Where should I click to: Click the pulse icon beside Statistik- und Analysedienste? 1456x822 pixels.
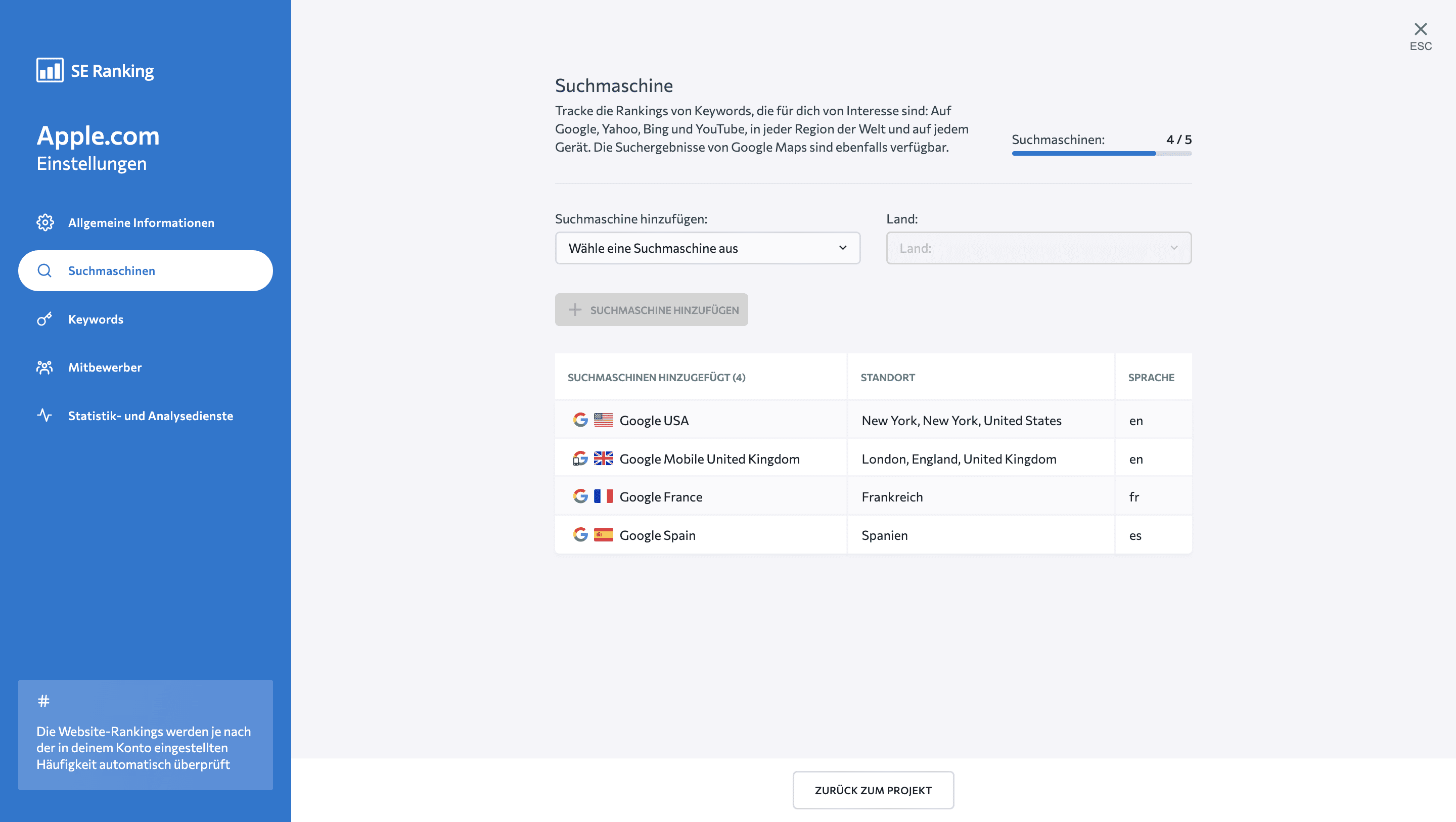(x=44, y=416)
